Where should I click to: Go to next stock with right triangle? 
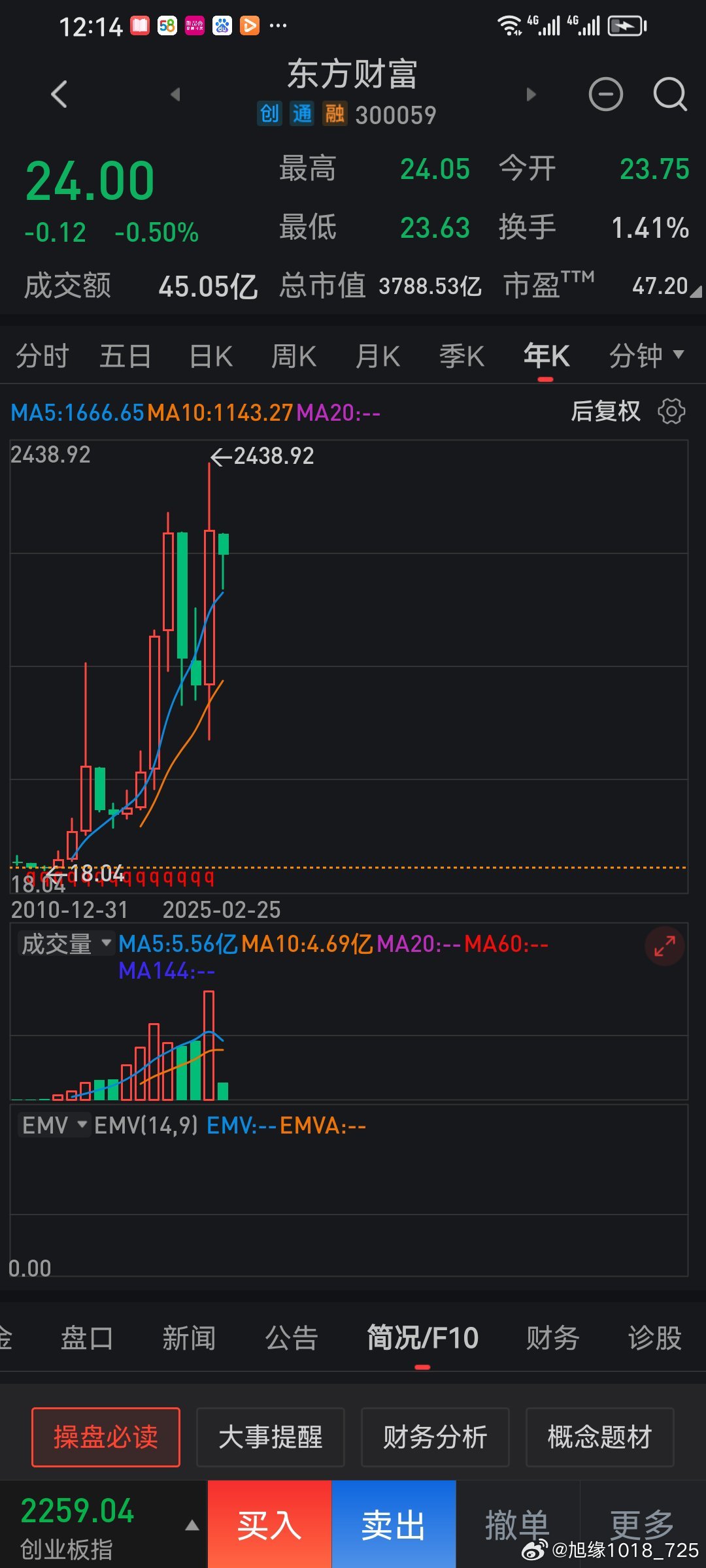[531, 95]
